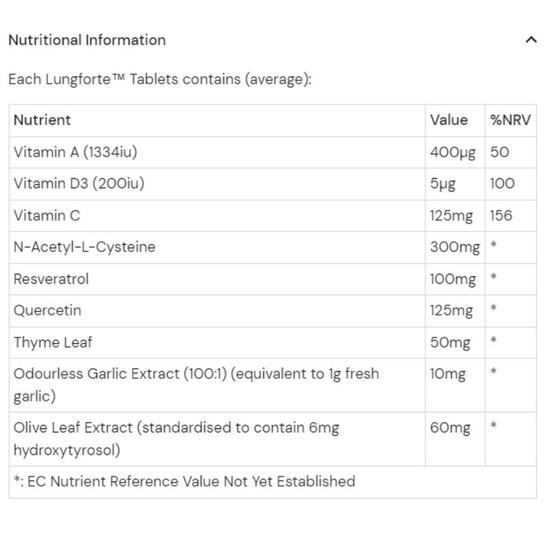Click the Nutrient column header
Screen dimensions: 550x550
point(42,120)
